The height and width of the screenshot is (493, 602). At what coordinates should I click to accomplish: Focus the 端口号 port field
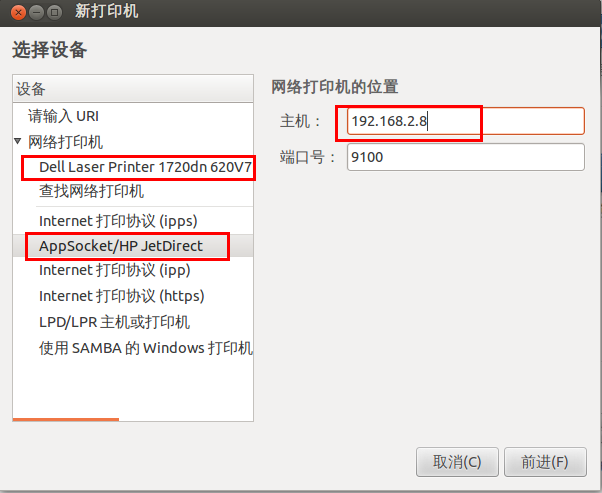click(466, 157)
